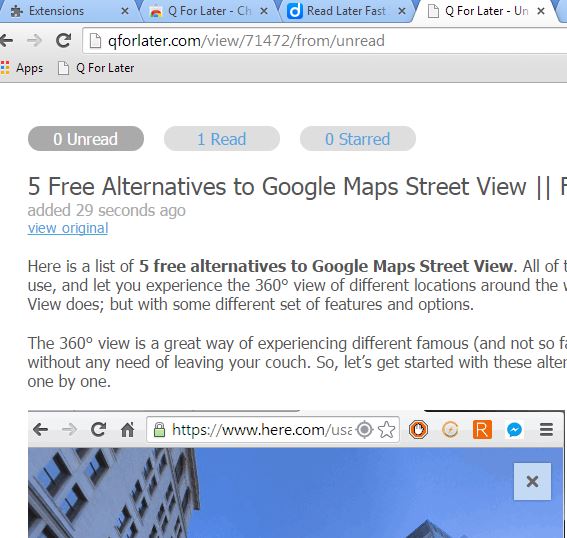Click back arrow in embedded here.com screenshot
The image size is (567, 538).
(40, 430)
